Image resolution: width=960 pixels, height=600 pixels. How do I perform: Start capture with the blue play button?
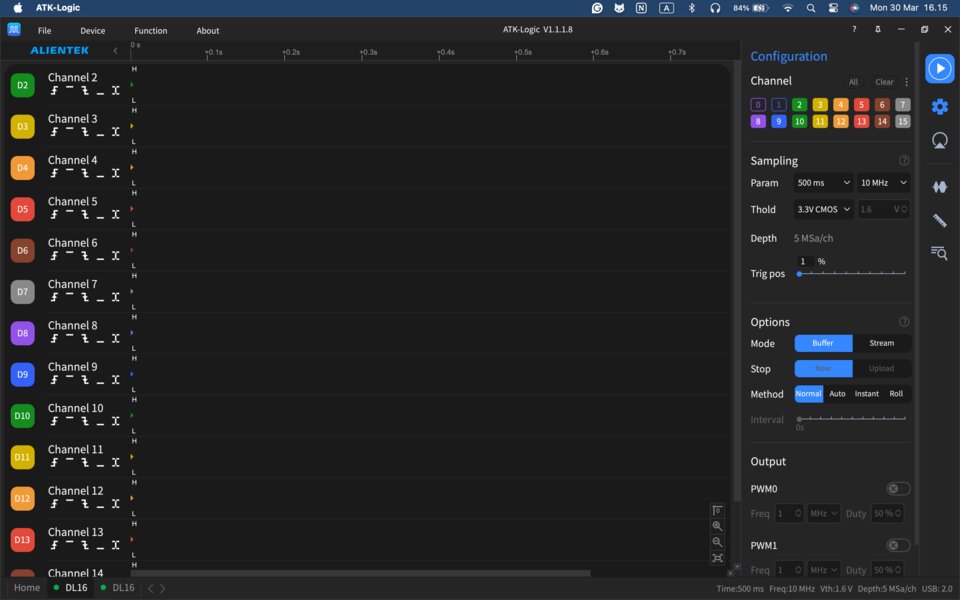tap(939, 69)
